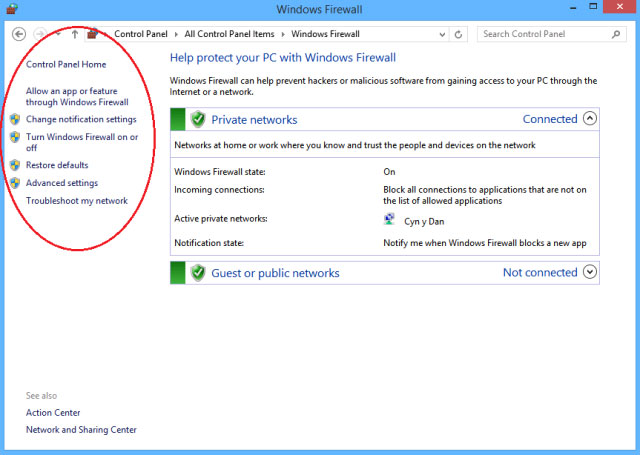Open Network and Sharing Center
The image size is (640, 455).
coord(81,430)
